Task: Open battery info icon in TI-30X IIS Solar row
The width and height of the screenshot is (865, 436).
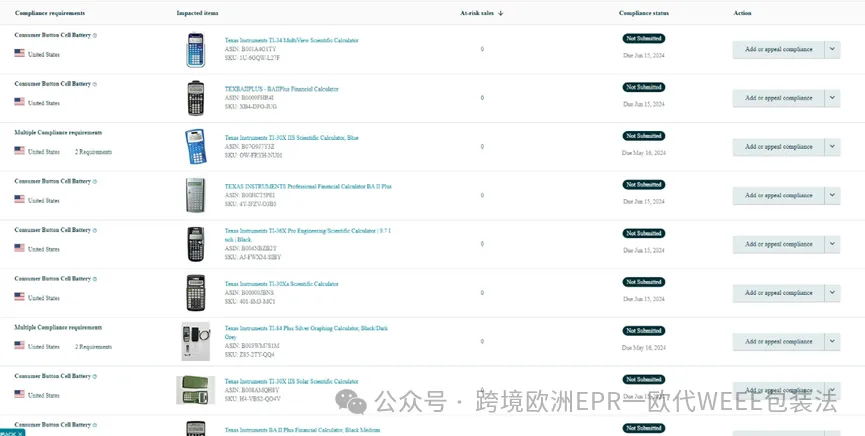Action: click(x=95, y=376)
